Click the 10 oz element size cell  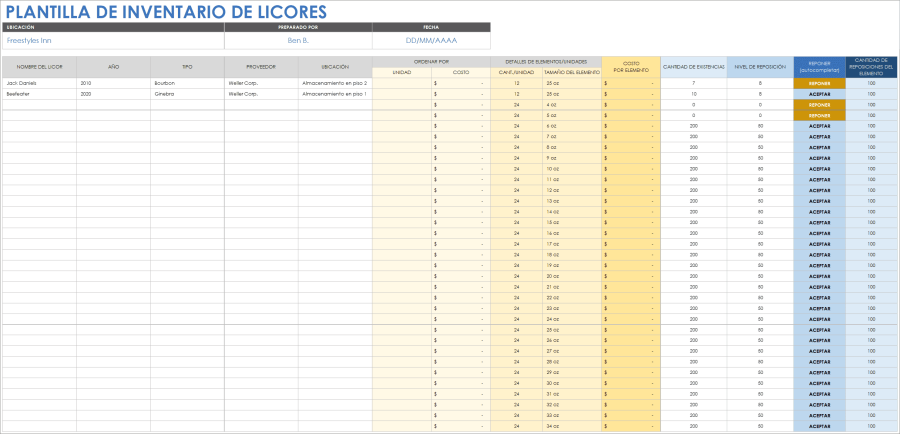pyautogui.click(x=572, y=169)
